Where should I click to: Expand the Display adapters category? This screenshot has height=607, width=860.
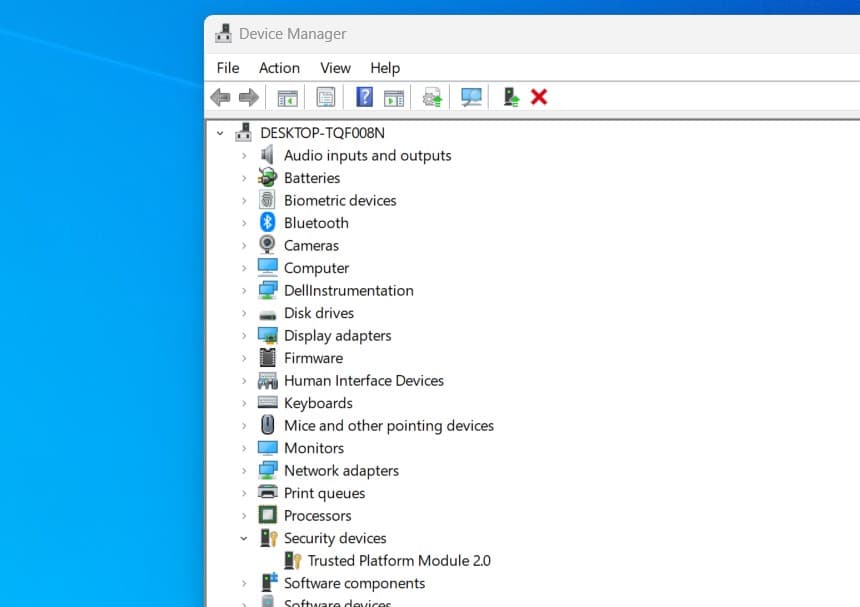[243, 336]
